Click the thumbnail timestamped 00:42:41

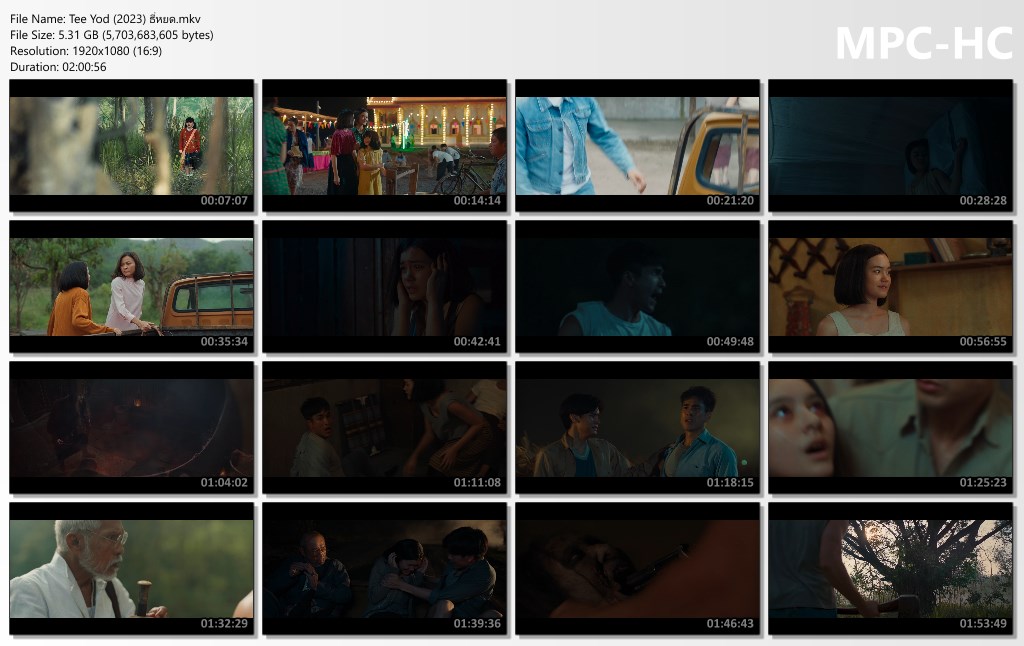coord(384,287)
